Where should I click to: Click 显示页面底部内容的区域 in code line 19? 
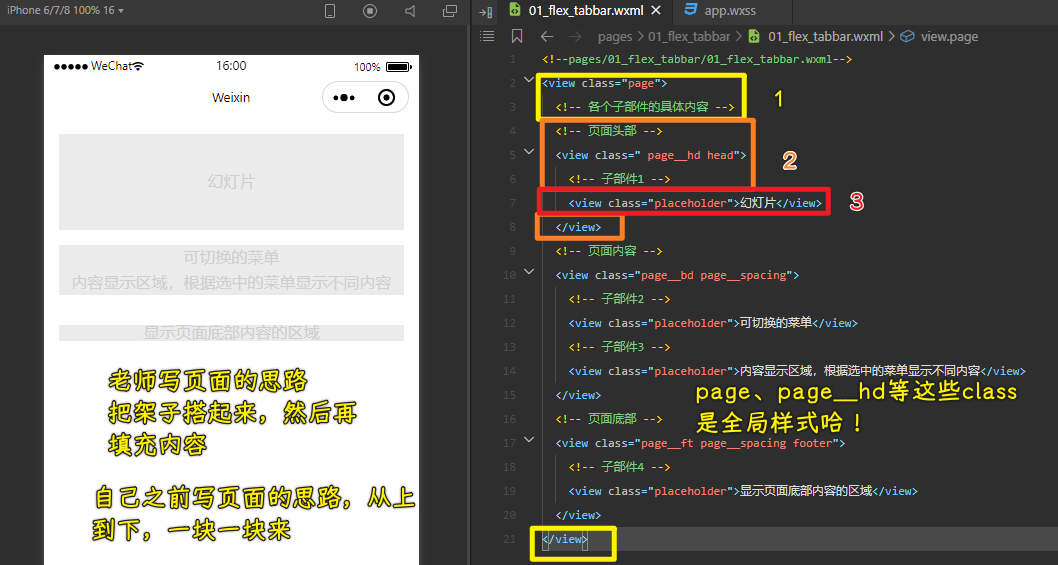[806, 491]
